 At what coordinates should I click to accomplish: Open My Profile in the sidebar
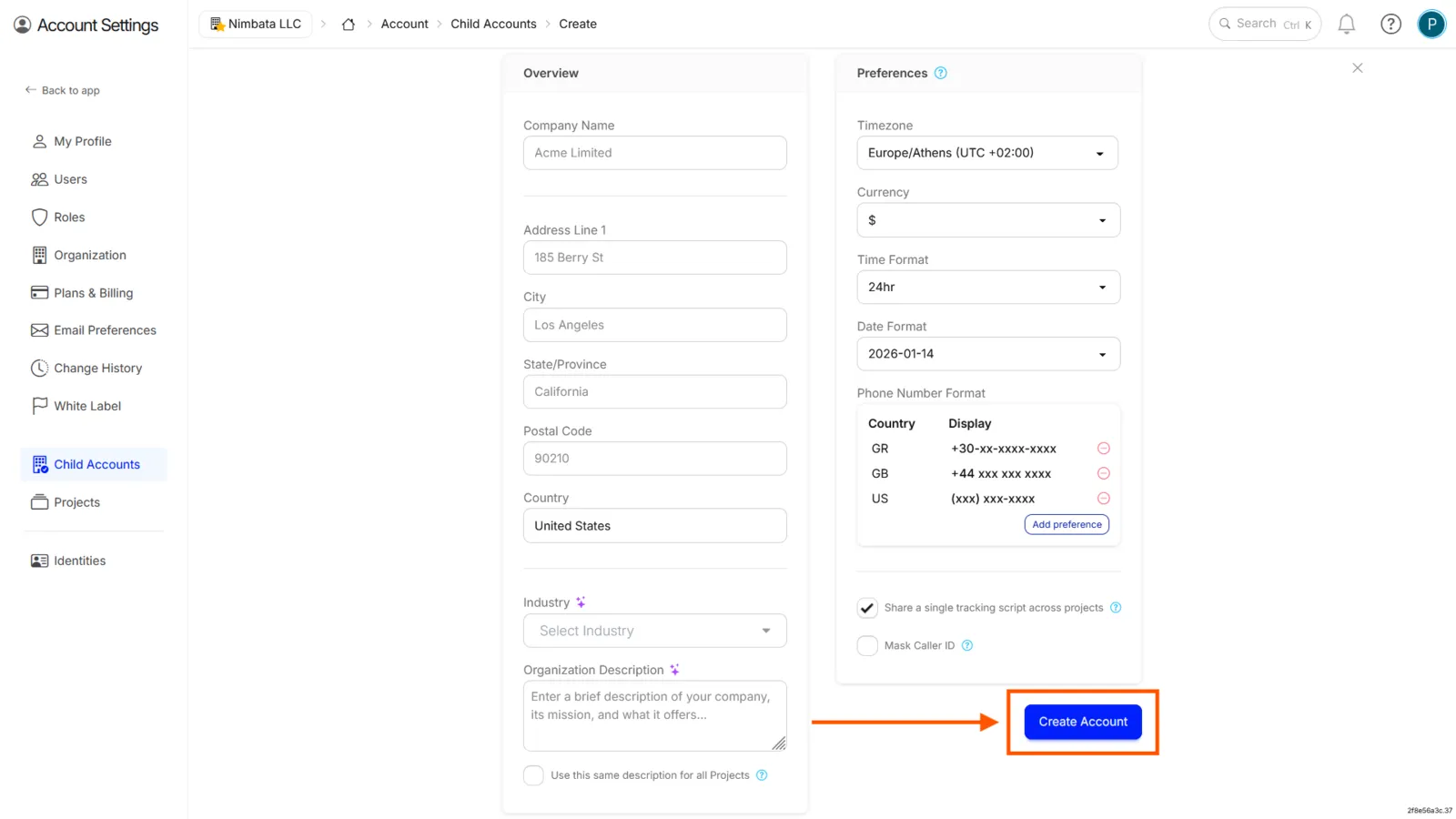tap(83, 142)
